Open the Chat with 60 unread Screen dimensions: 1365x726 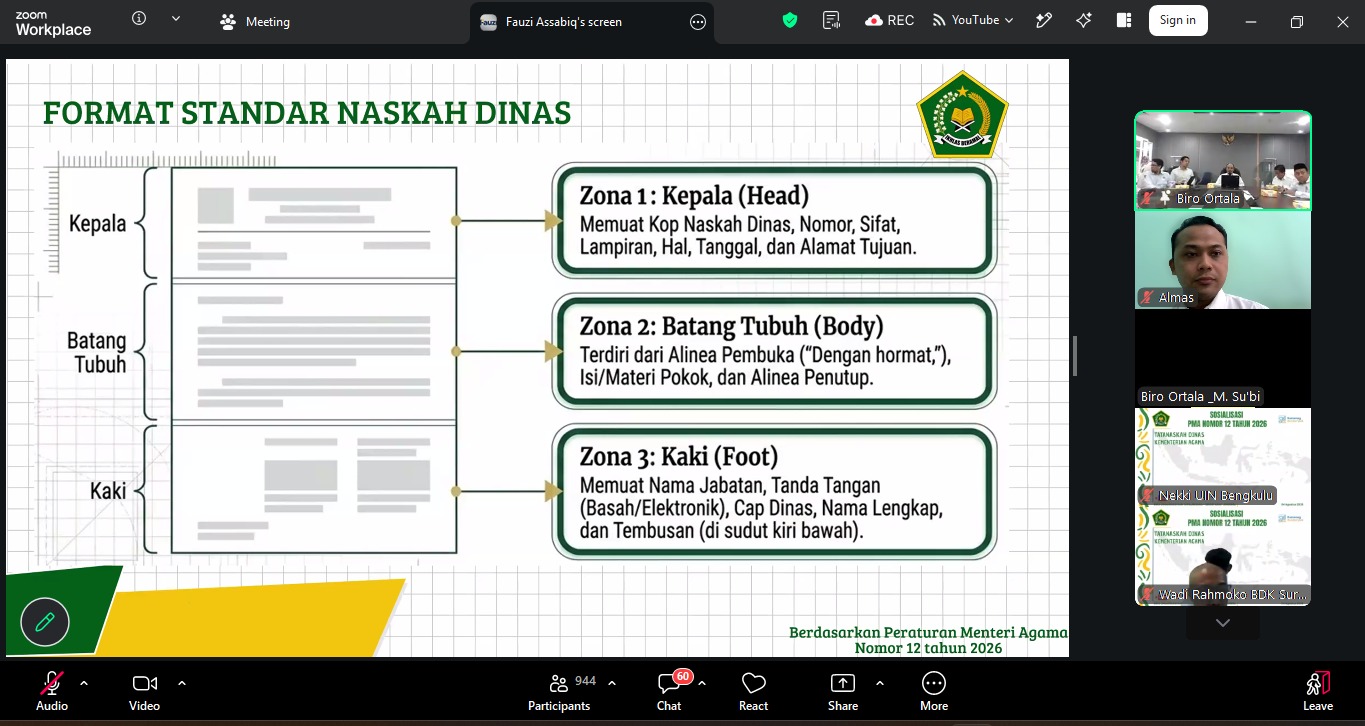click(670, 691)
